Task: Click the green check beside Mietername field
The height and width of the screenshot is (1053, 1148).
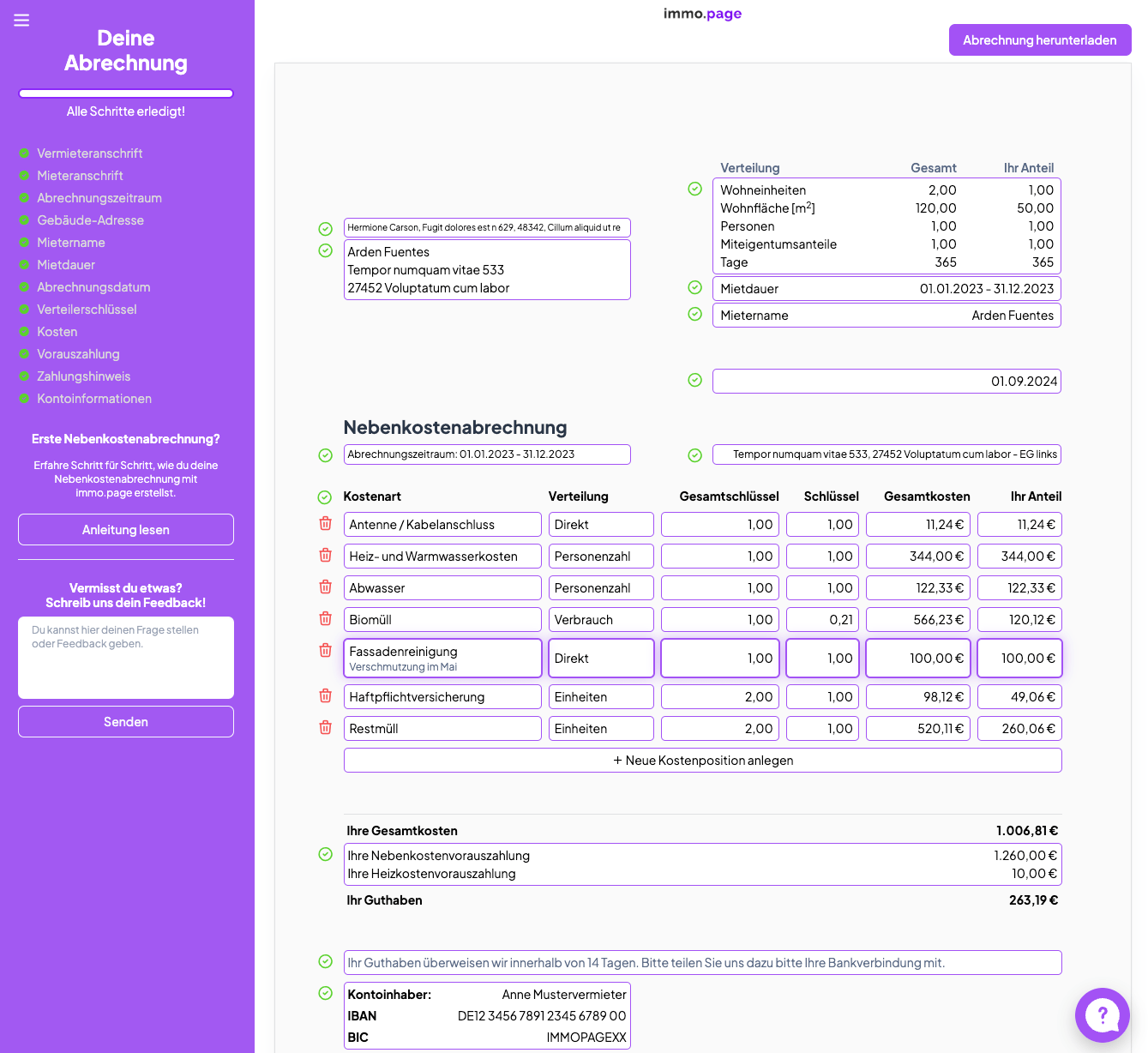Action: pyautogui.click(x=694, y=314)
